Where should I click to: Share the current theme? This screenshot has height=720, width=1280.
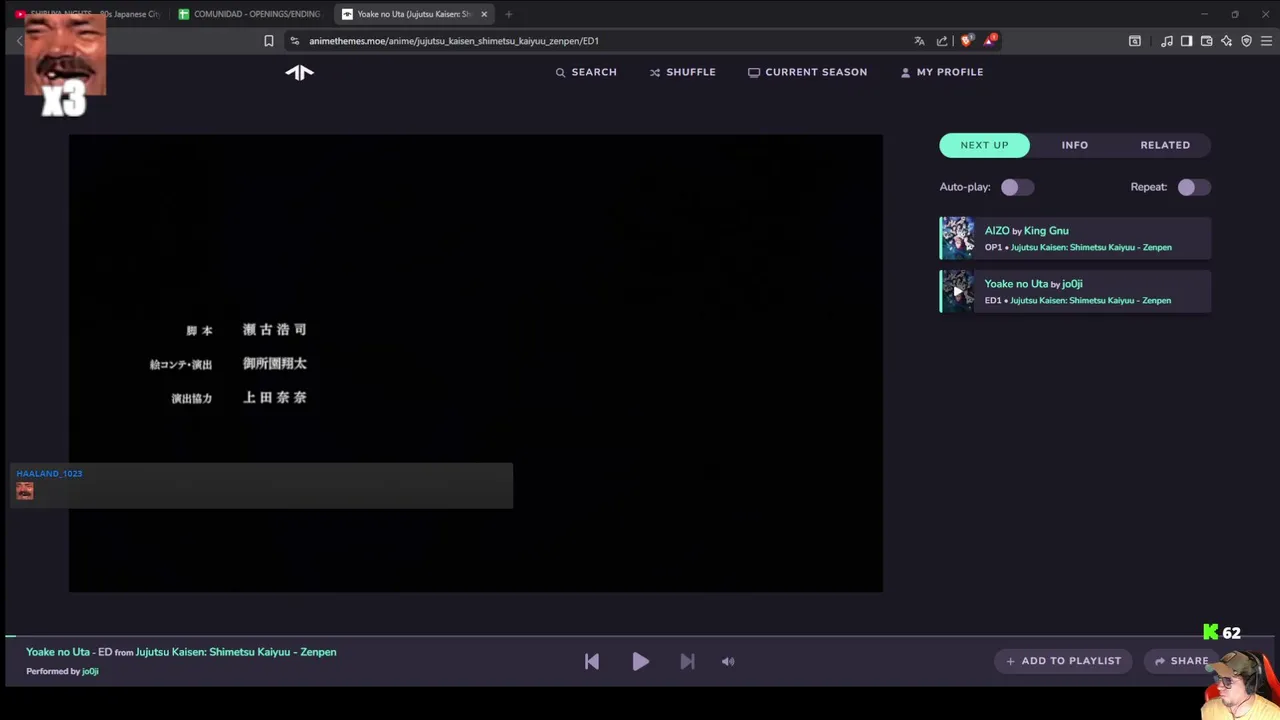coord(1181,661)
